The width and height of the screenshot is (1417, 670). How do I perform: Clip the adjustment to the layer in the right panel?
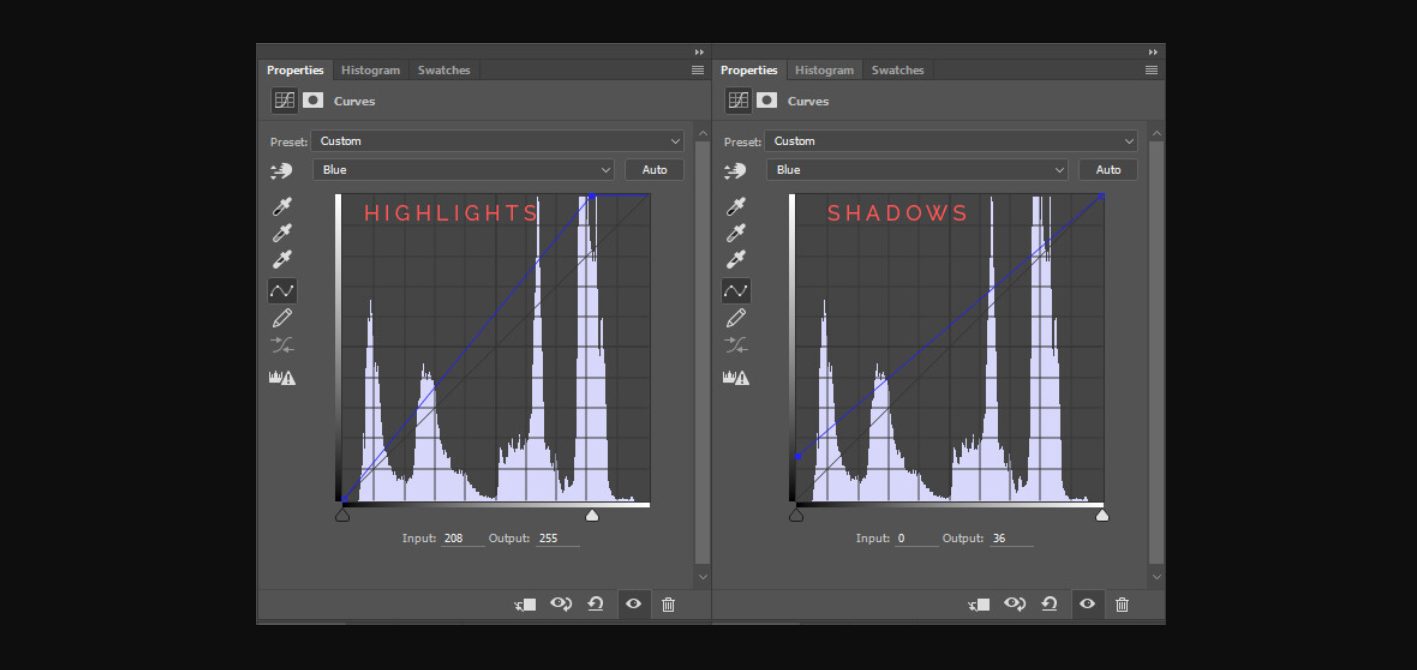980,604
